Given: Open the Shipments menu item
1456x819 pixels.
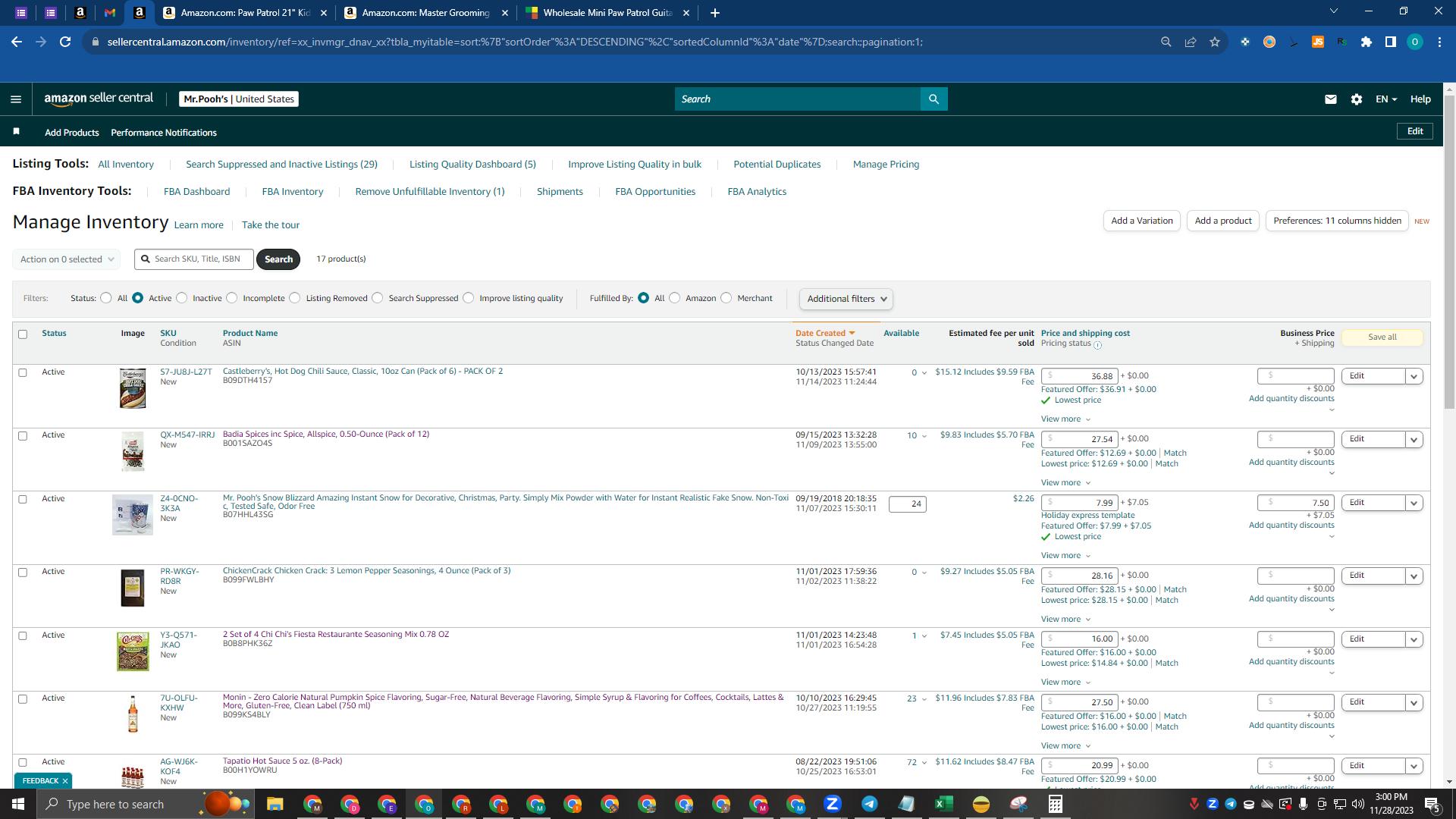Looking at the screenshot, I should [x=560, y=192].
